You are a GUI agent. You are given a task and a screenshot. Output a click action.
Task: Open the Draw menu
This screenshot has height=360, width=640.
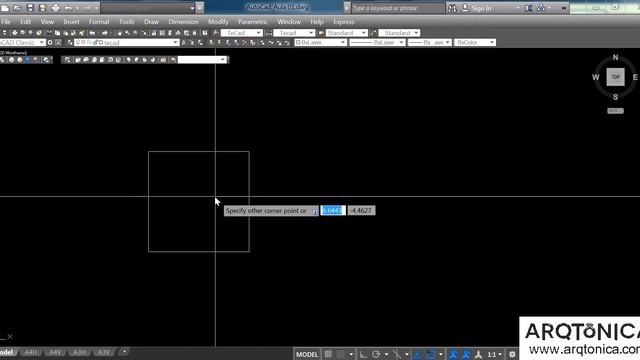(151, 22)
